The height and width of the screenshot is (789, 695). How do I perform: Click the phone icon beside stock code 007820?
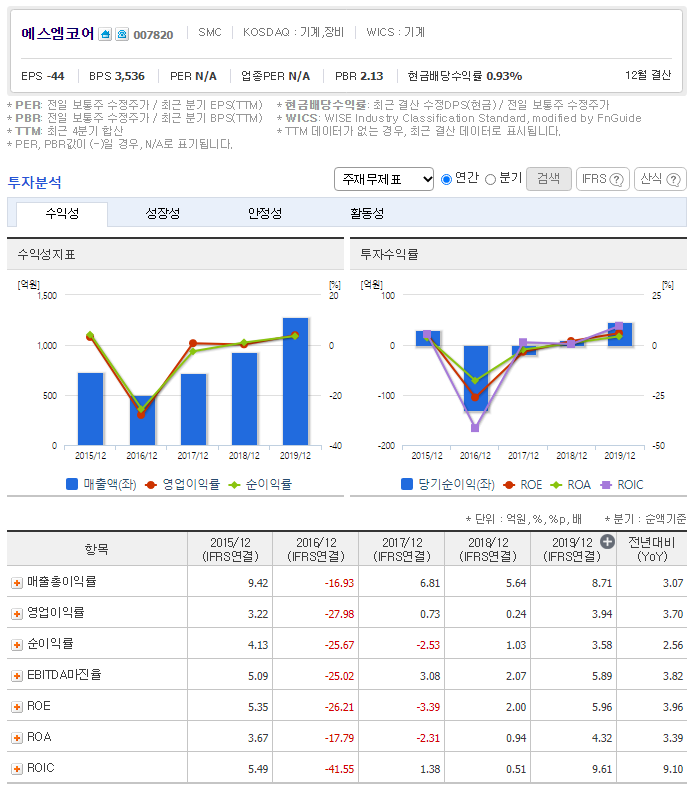coord(122,34)
